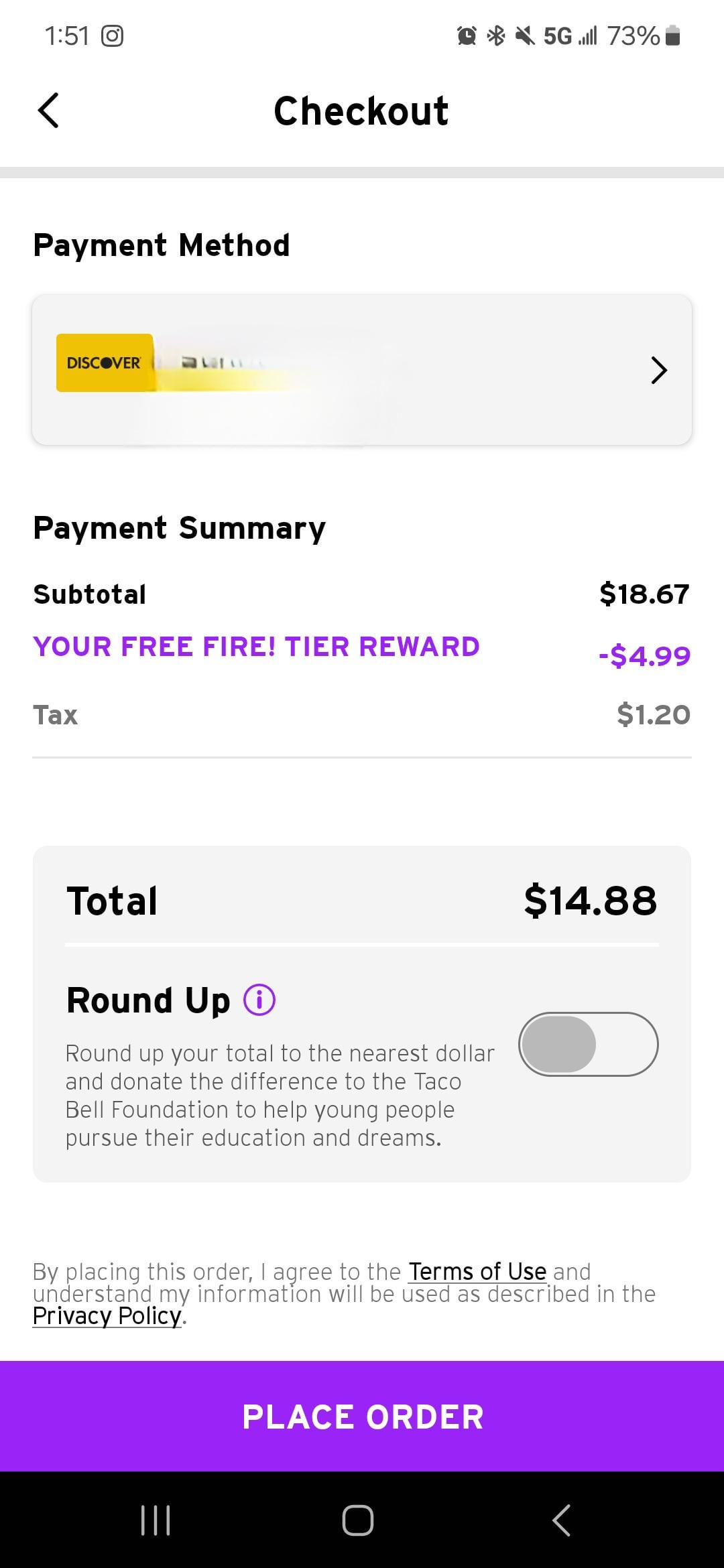Open the Terms of Use link
This screenshot has height=1568, width=724.
tap(477, 1271)
